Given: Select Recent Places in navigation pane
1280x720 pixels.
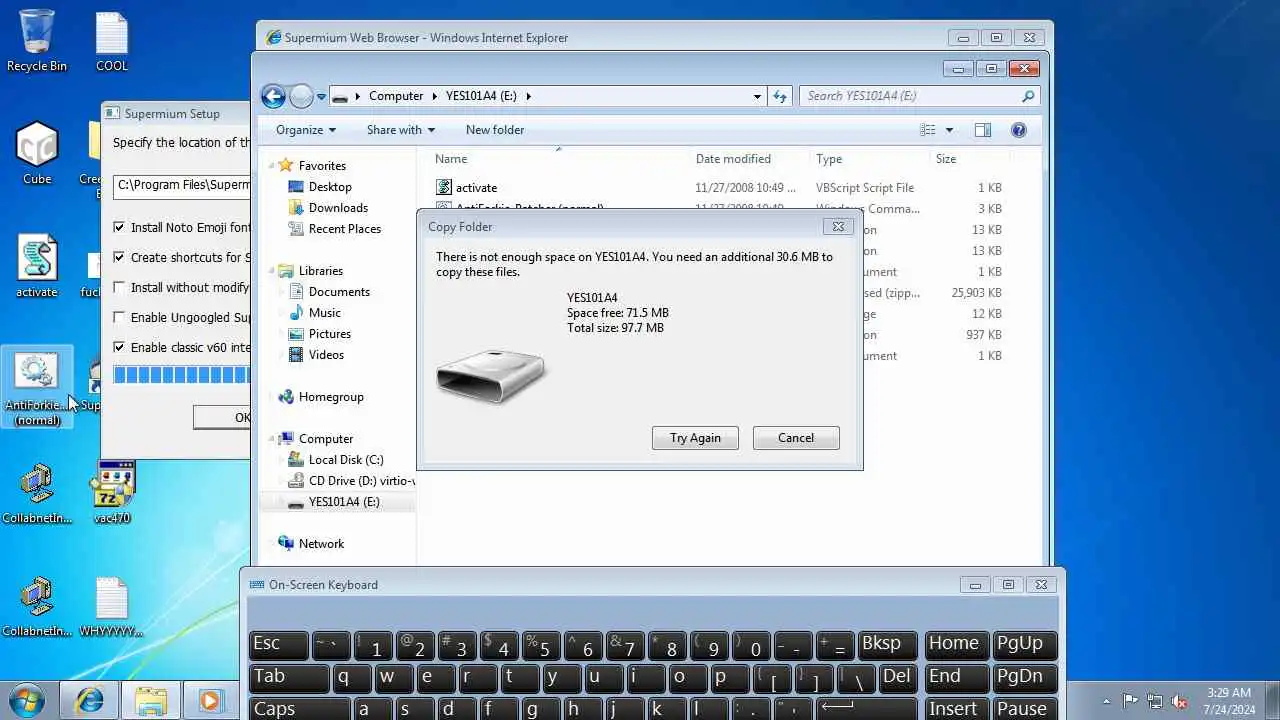Looking at the screenshot, I should tap(344, 229).
